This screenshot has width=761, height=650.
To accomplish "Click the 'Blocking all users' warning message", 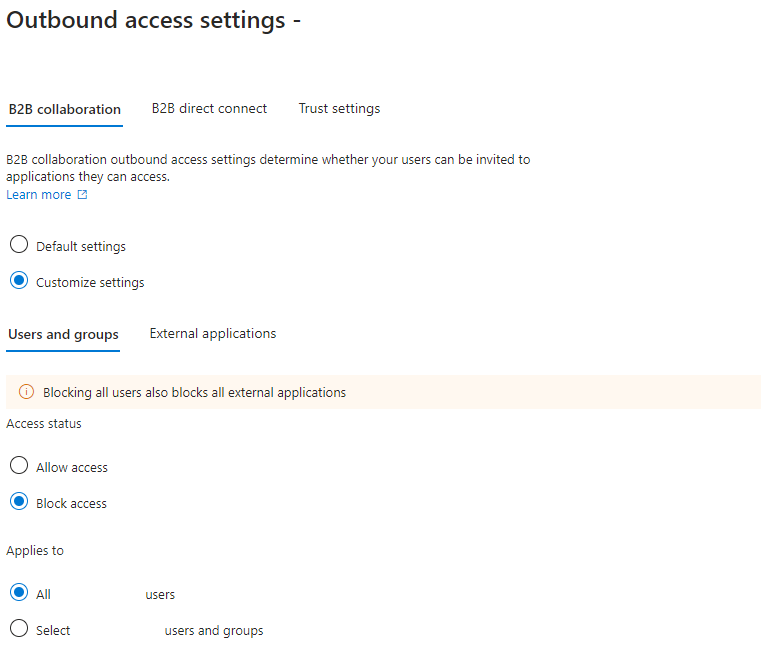I will point(194,393).
